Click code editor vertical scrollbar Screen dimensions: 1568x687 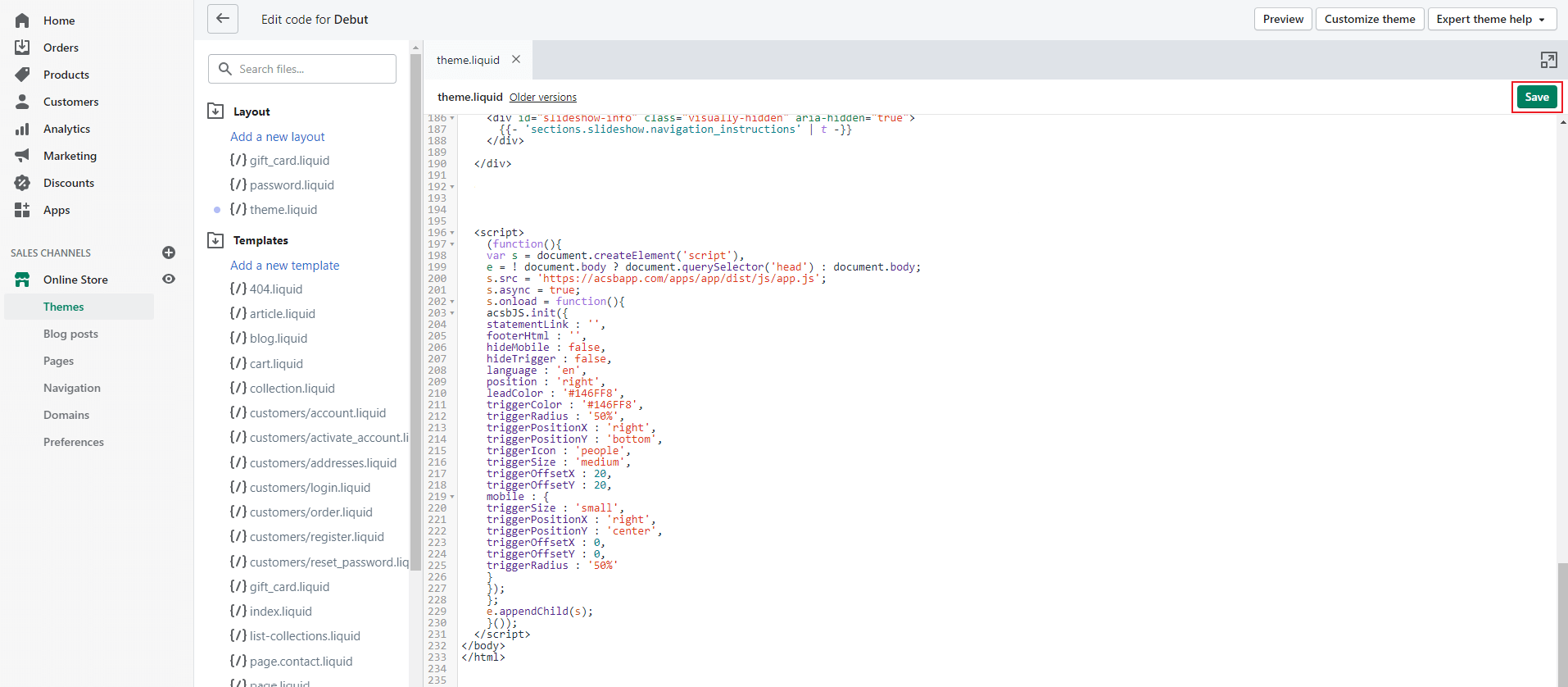(1562, 623)
